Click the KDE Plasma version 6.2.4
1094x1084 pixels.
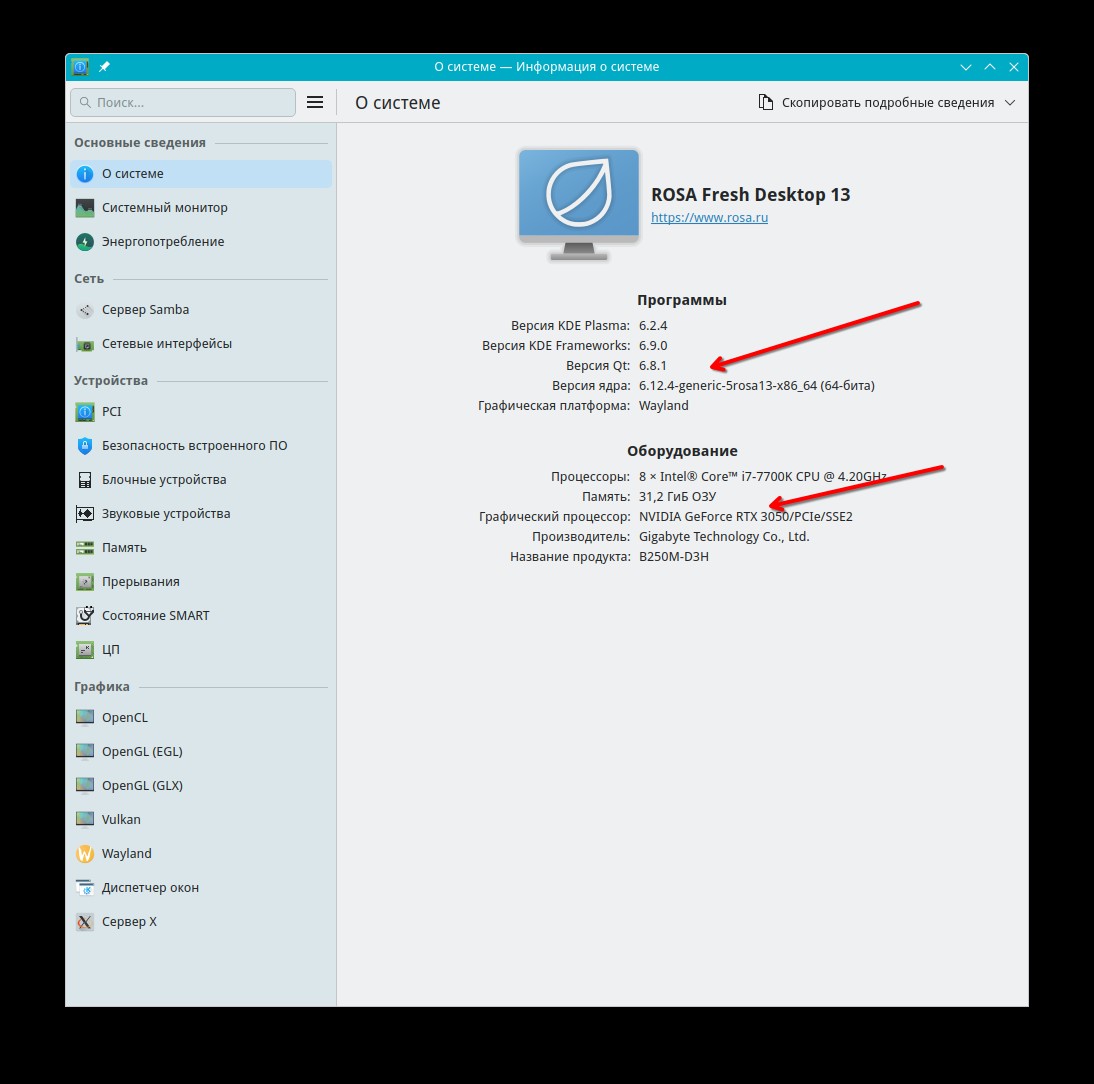652,326
